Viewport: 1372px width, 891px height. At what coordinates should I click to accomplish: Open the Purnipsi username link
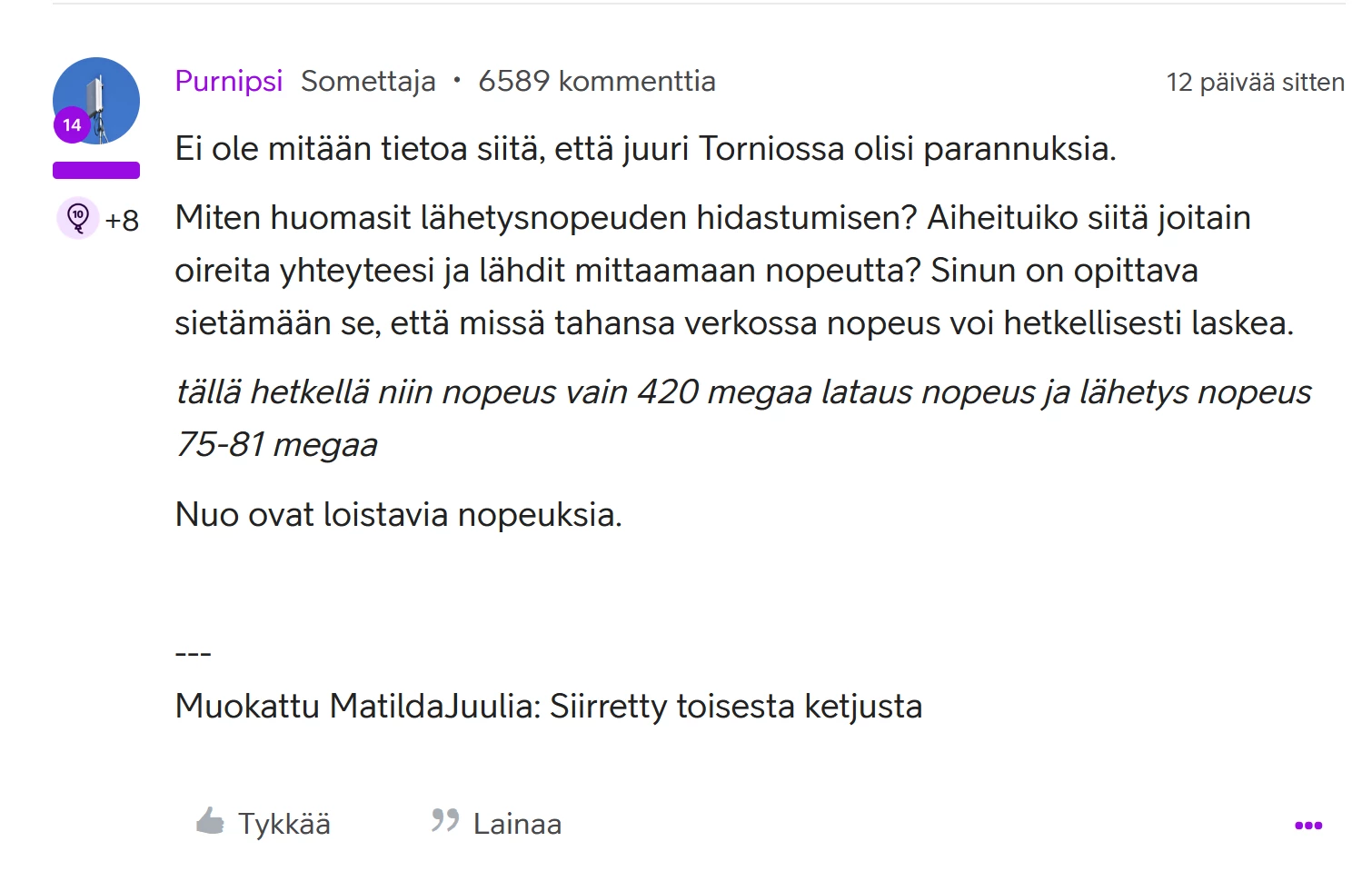[229, 81]
